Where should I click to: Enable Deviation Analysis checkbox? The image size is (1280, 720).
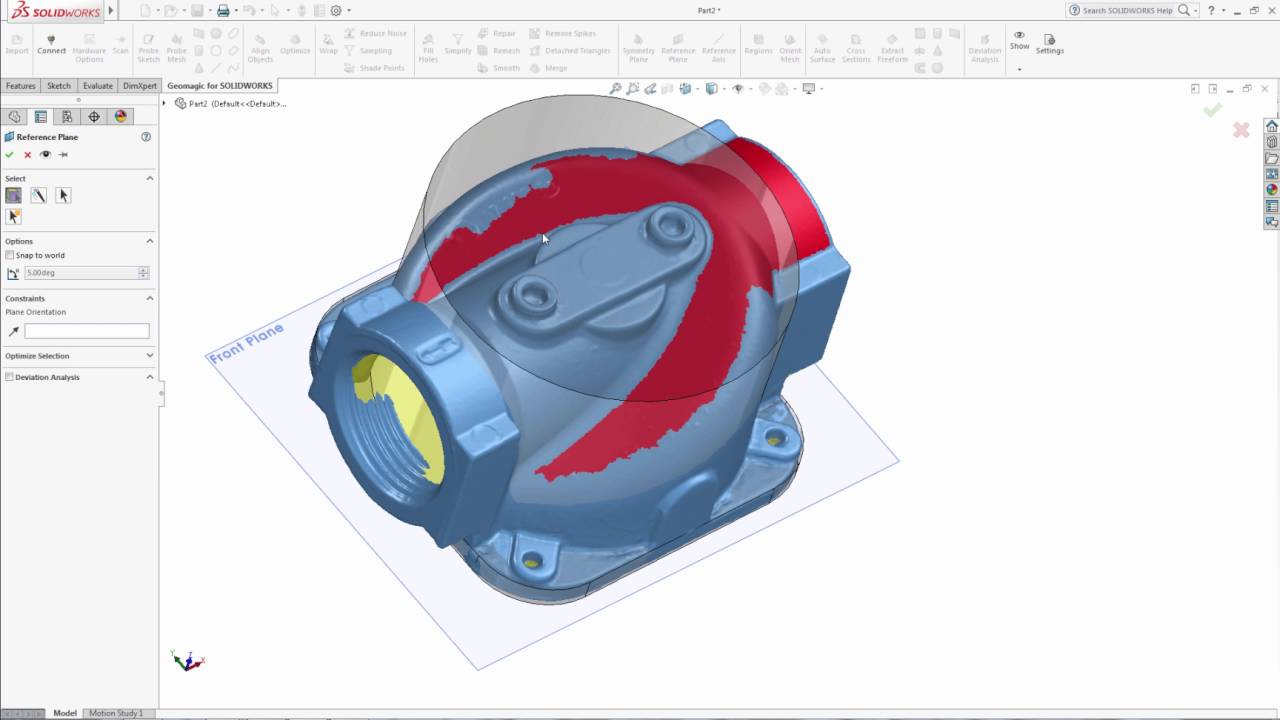[10, 378]
